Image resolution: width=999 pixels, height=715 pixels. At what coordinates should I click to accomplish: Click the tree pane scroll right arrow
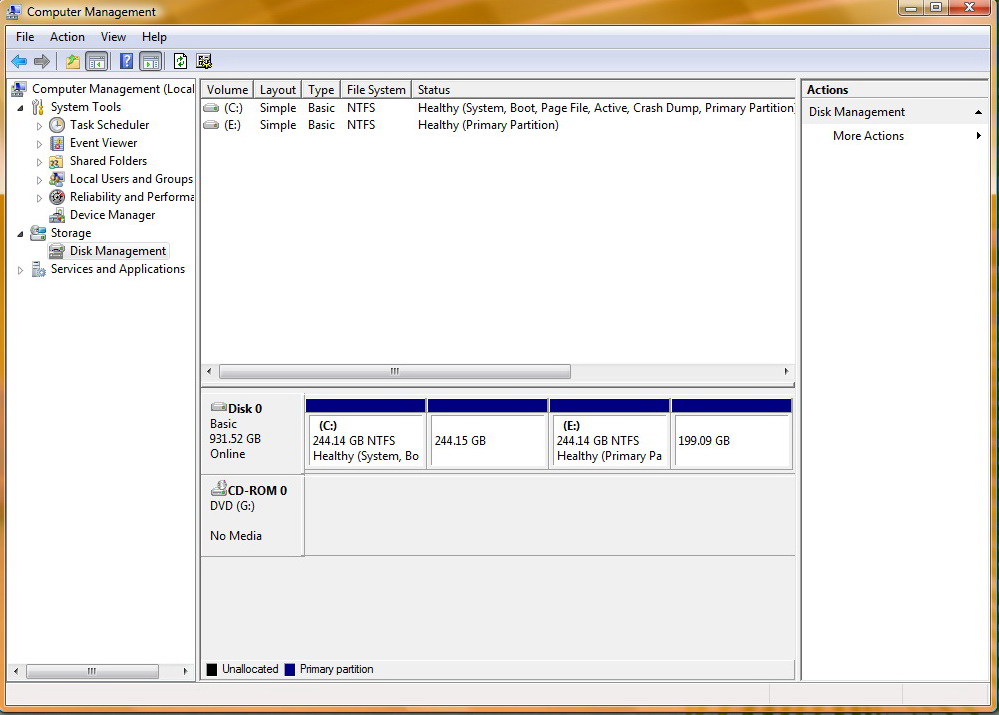[185, 671]
